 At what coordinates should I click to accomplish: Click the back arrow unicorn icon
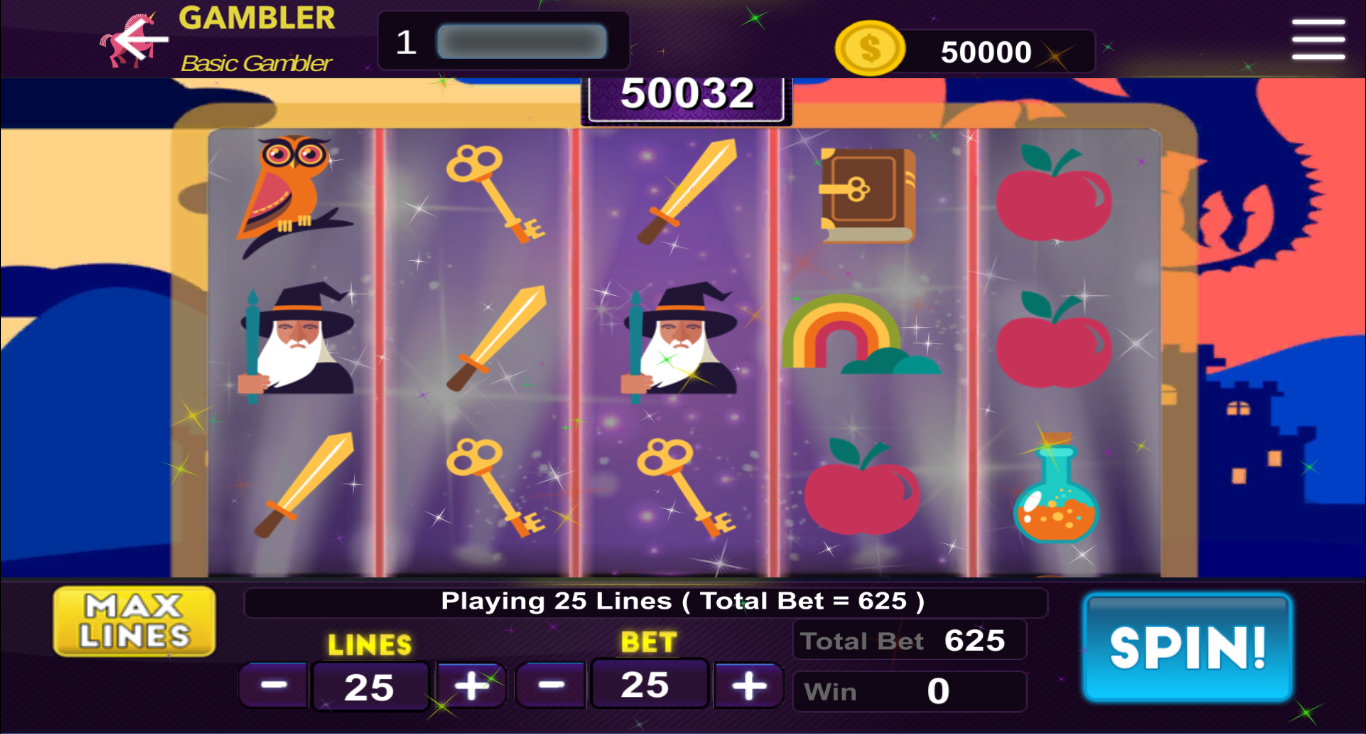pyautogui.click(x=133, y=41)
